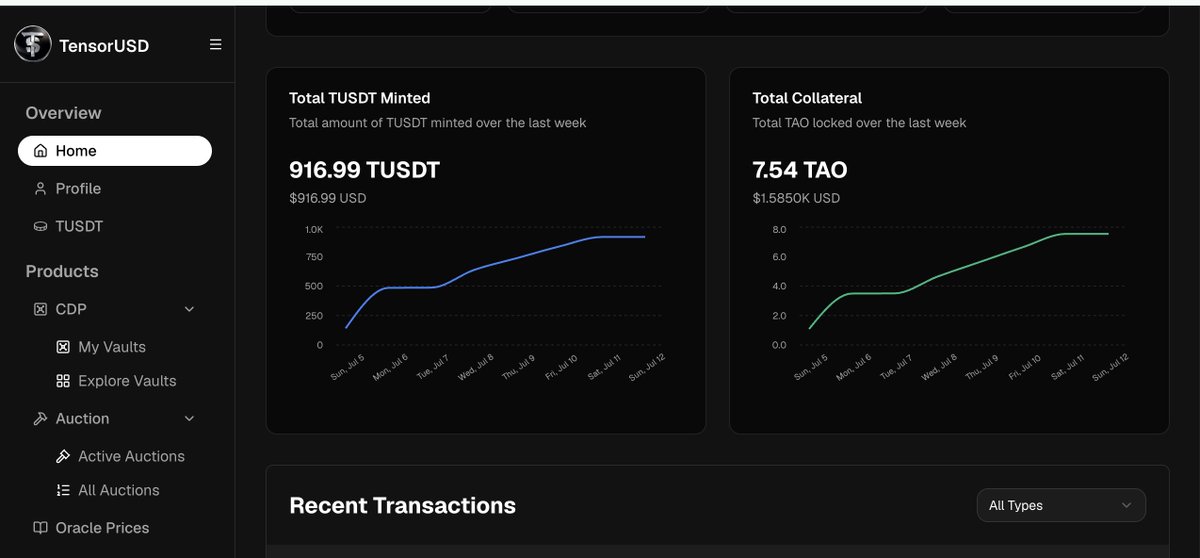Click the green collateral line chart
Image resolution: width=1200 pixels, height=558 pixels.
[x=958, y=282]
